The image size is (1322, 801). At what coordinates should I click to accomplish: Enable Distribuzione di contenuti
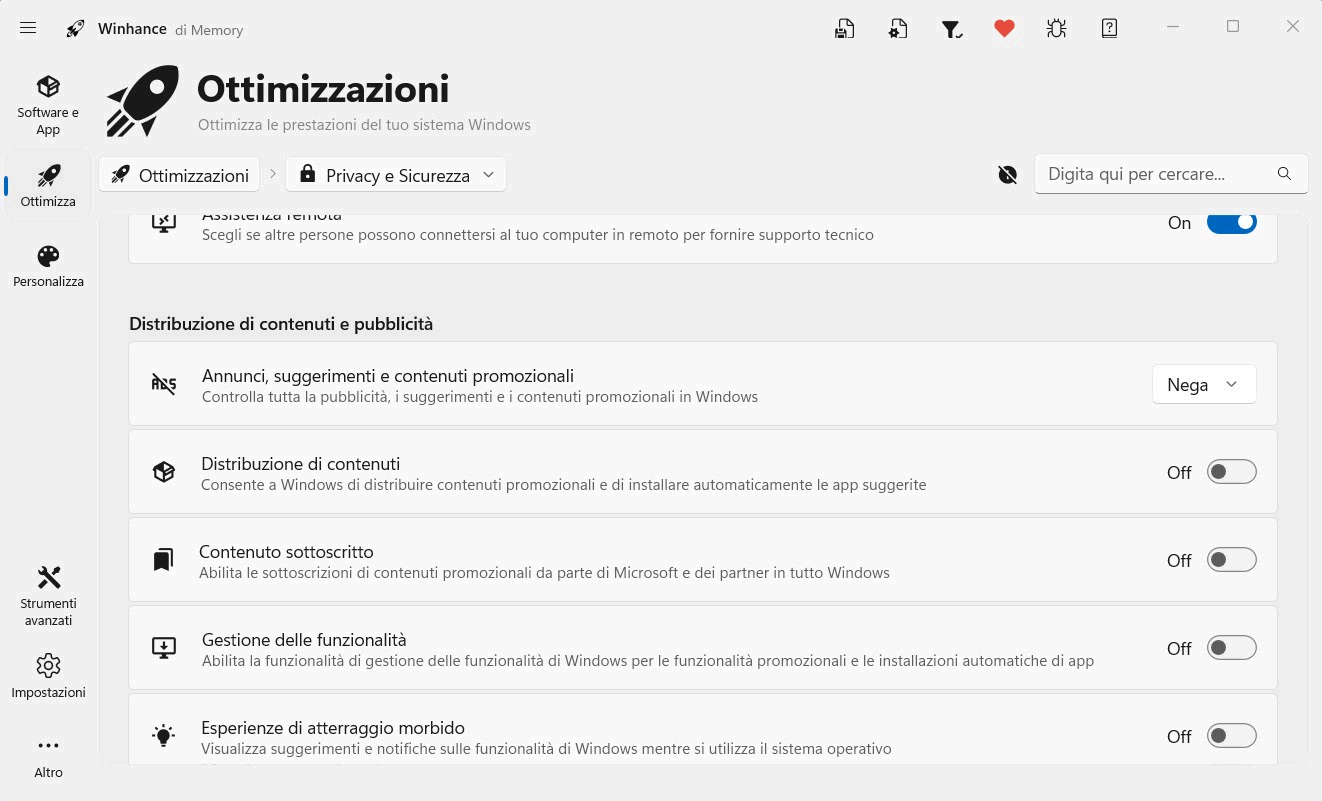coord(1231,471)
